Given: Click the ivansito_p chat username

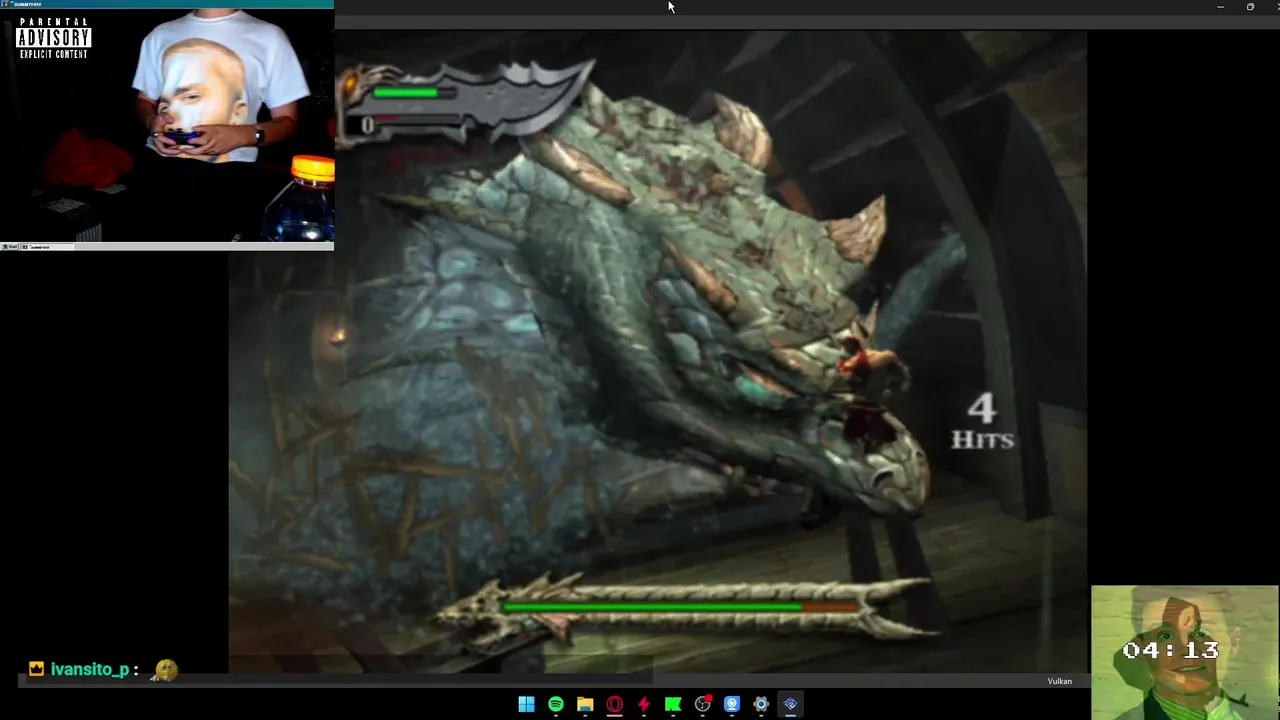Looking at the screenshot, I should (90, 669).
